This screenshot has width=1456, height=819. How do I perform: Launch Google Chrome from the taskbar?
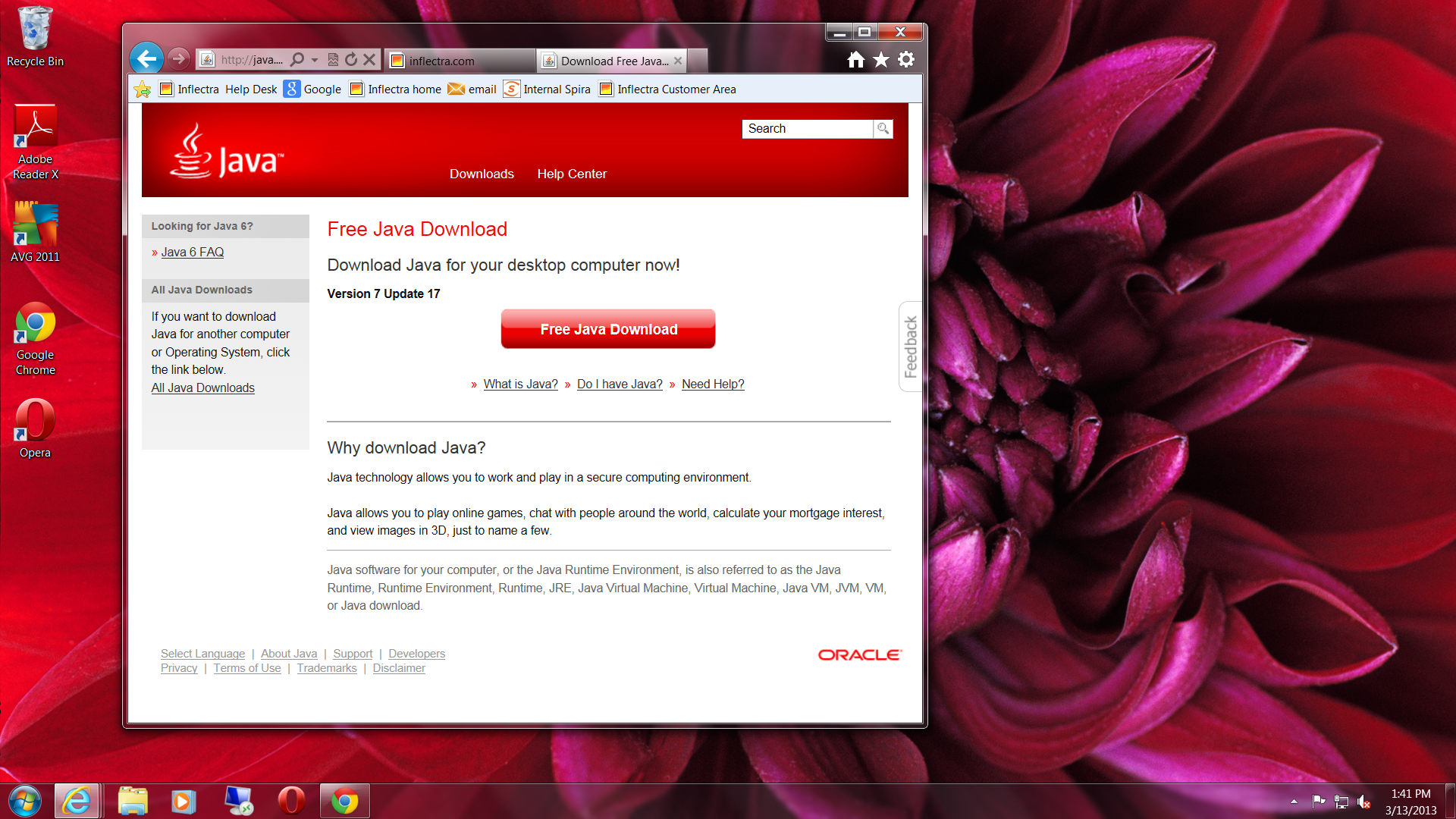pyautogui.click(x=345, y=801)
